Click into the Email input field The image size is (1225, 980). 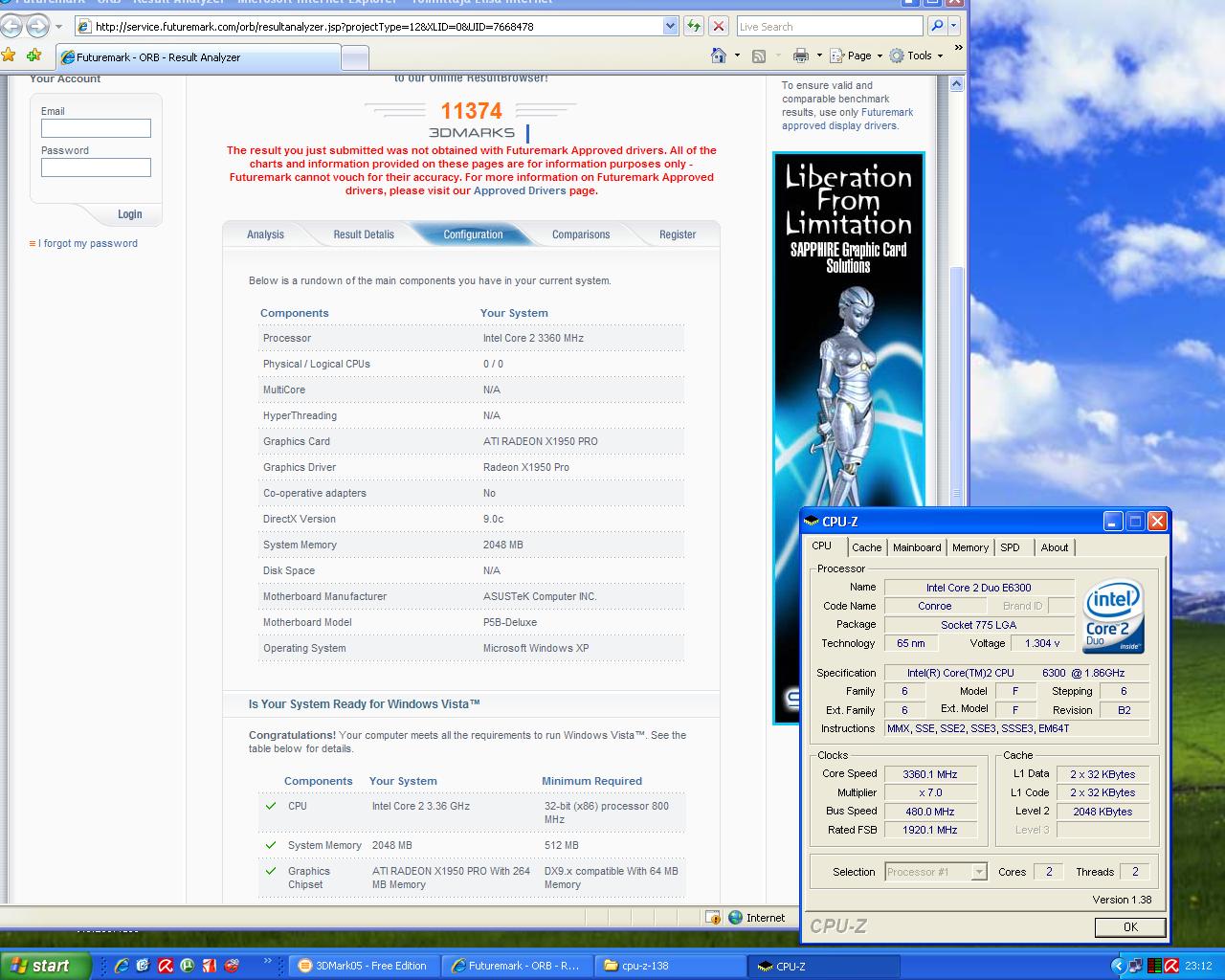pyautogui.click(x=96, y=128)
